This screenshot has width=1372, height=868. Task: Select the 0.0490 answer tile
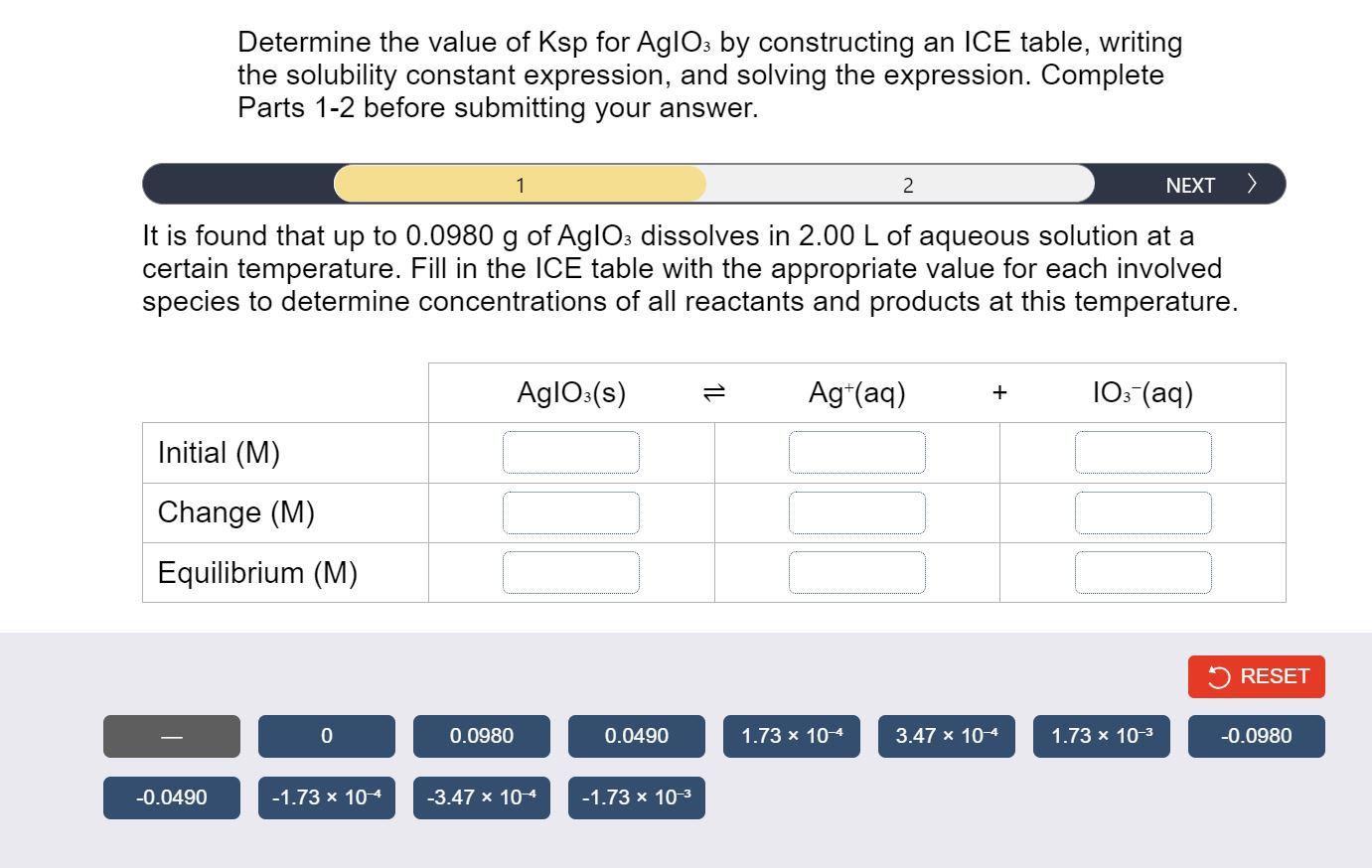[636, 736]
